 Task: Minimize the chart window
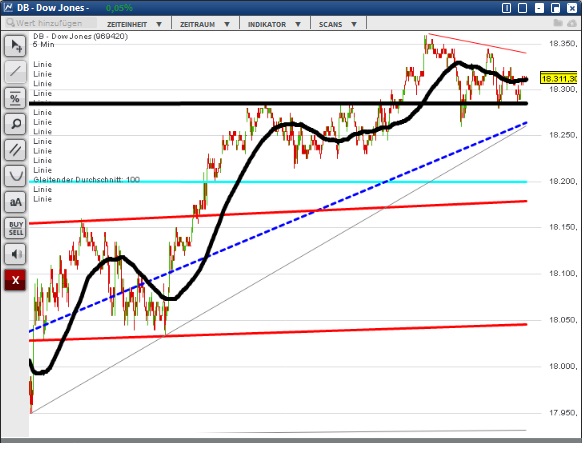539,8
